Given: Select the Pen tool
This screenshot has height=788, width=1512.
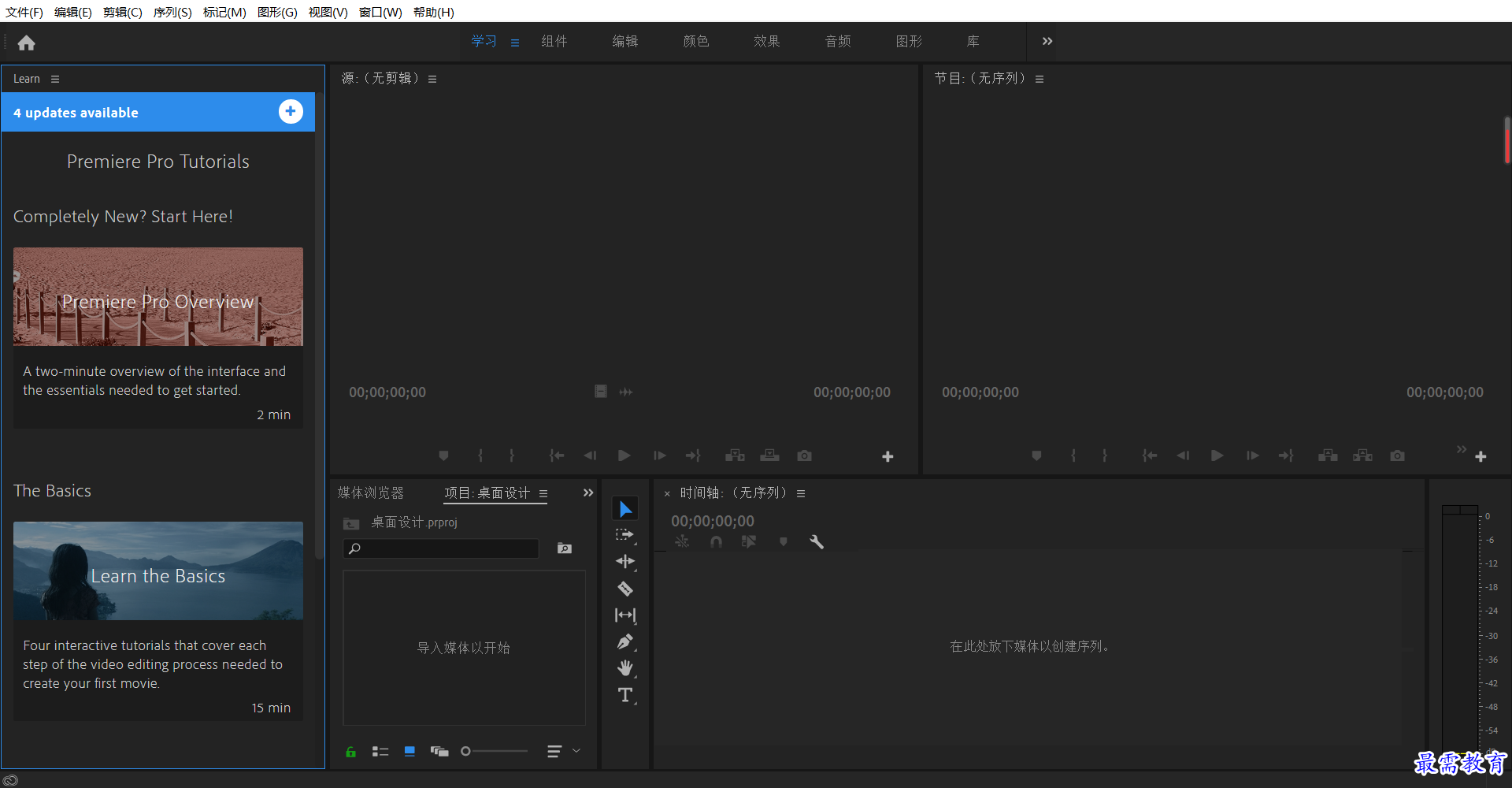Looking at the screenshot, I should pos(625,642).
